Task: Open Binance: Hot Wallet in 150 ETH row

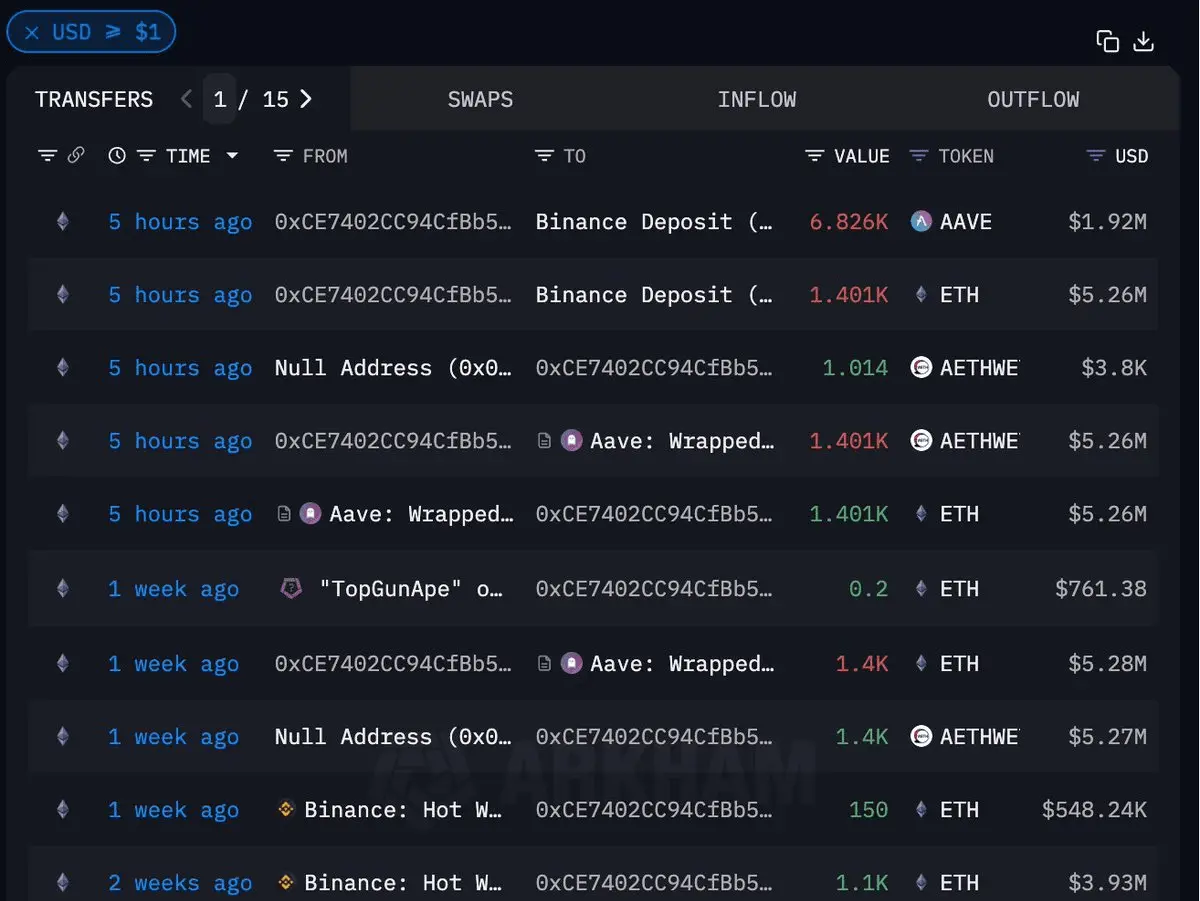Action: (x=403, y=810)
